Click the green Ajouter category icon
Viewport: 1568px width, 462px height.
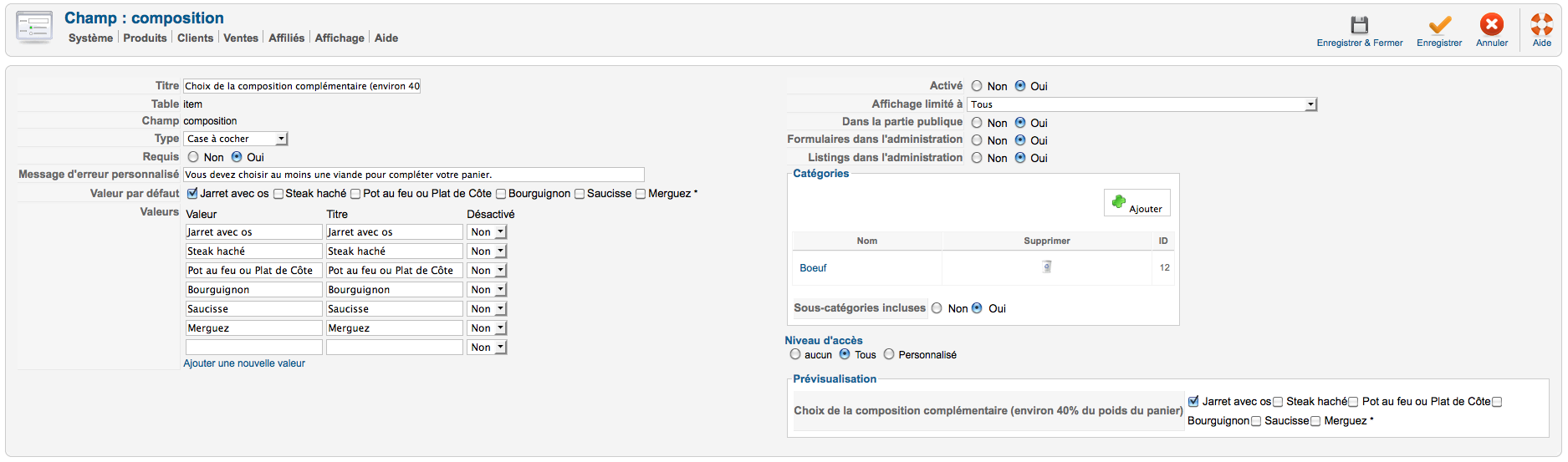(x=1119, y=201)
